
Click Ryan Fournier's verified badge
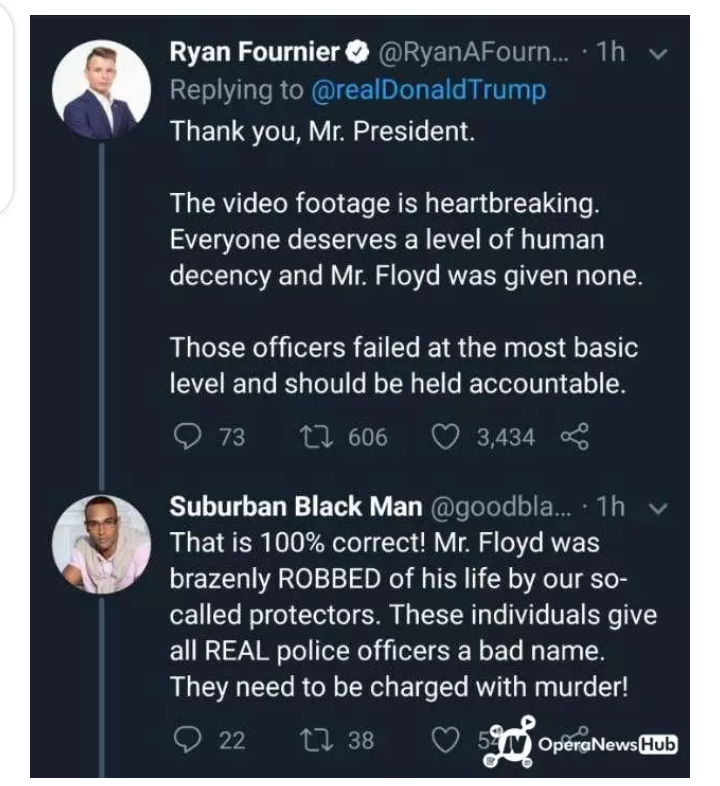357,53
